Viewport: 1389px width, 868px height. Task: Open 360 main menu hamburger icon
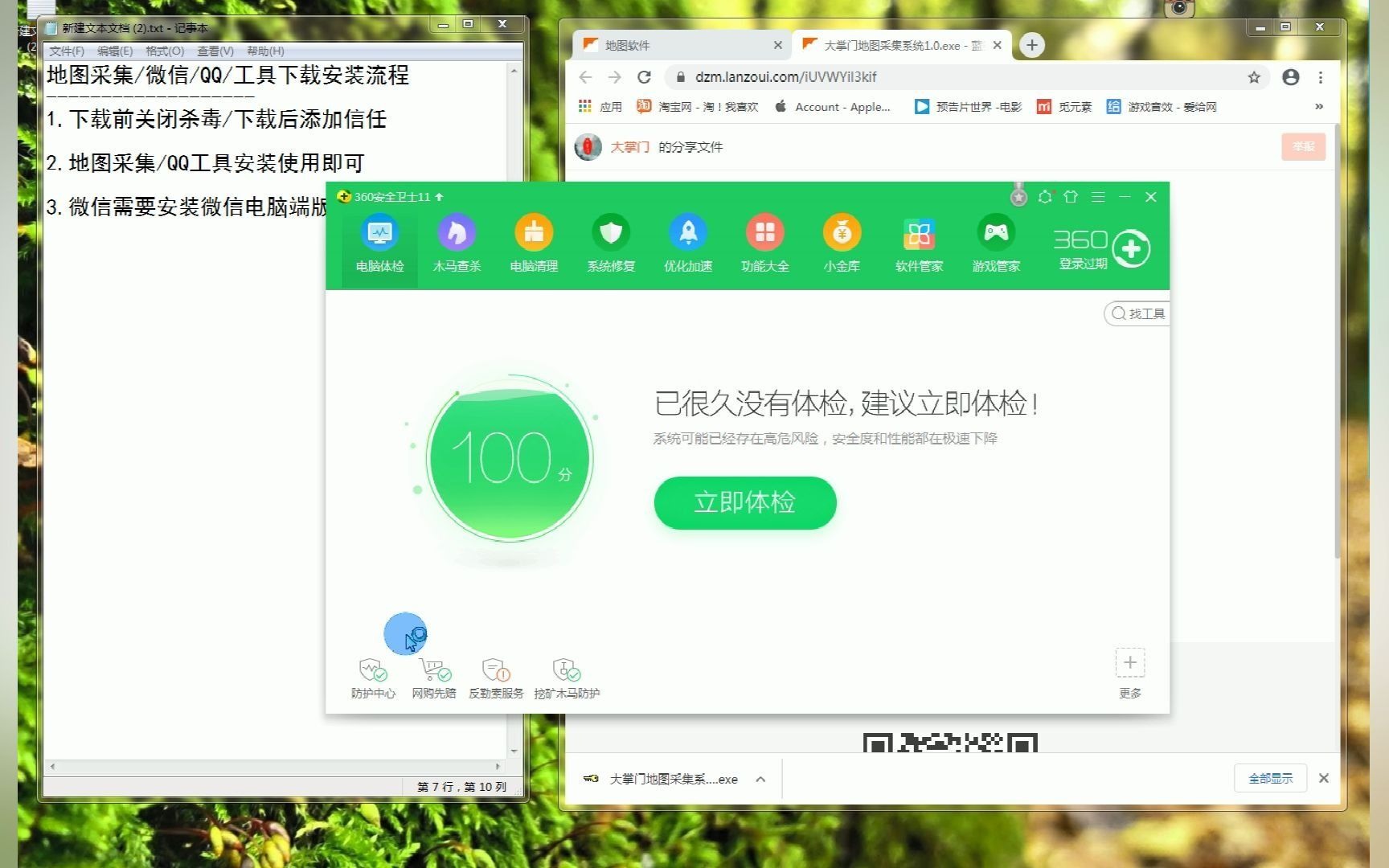(x=1098, y=196)
